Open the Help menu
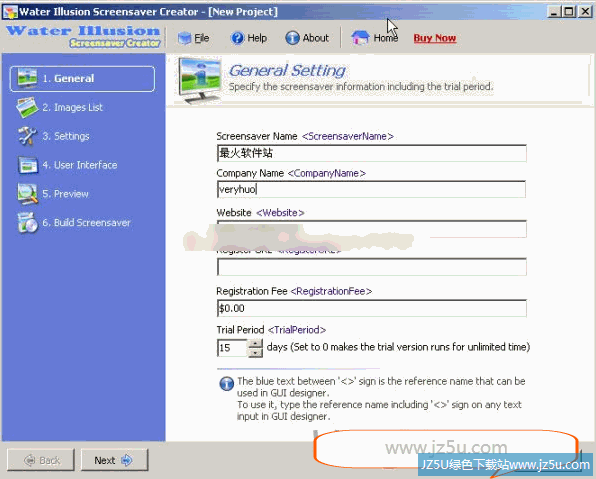 (249, 38)
